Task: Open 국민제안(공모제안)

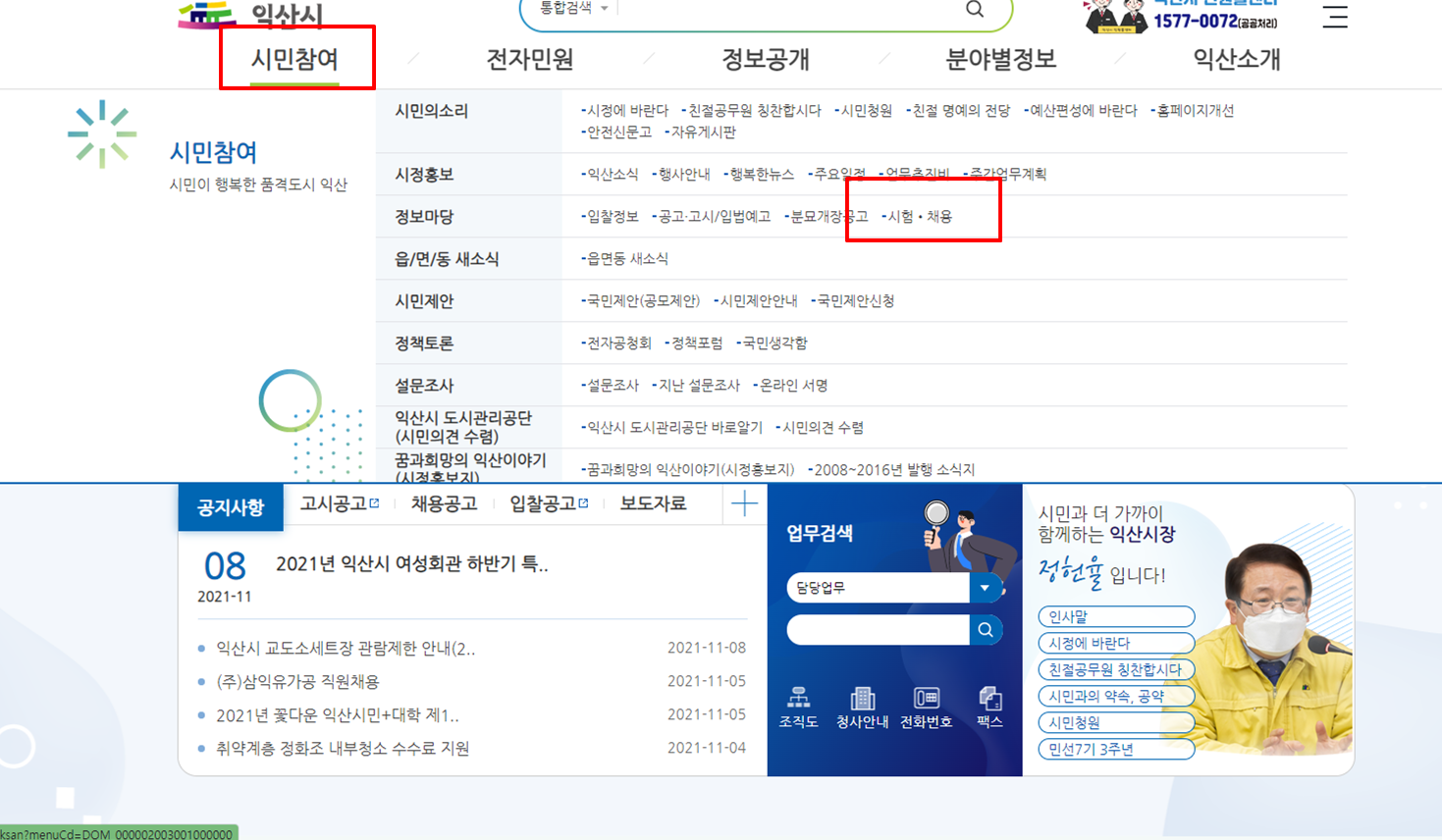Action: pos(641,301)
